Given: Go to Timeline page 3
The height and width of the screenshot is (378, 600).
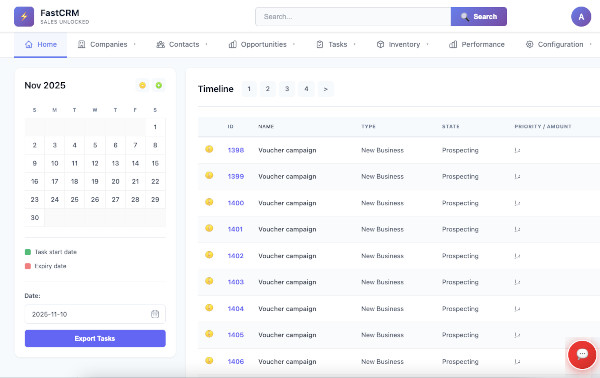Looking at the screenshot, I should 287,89.
